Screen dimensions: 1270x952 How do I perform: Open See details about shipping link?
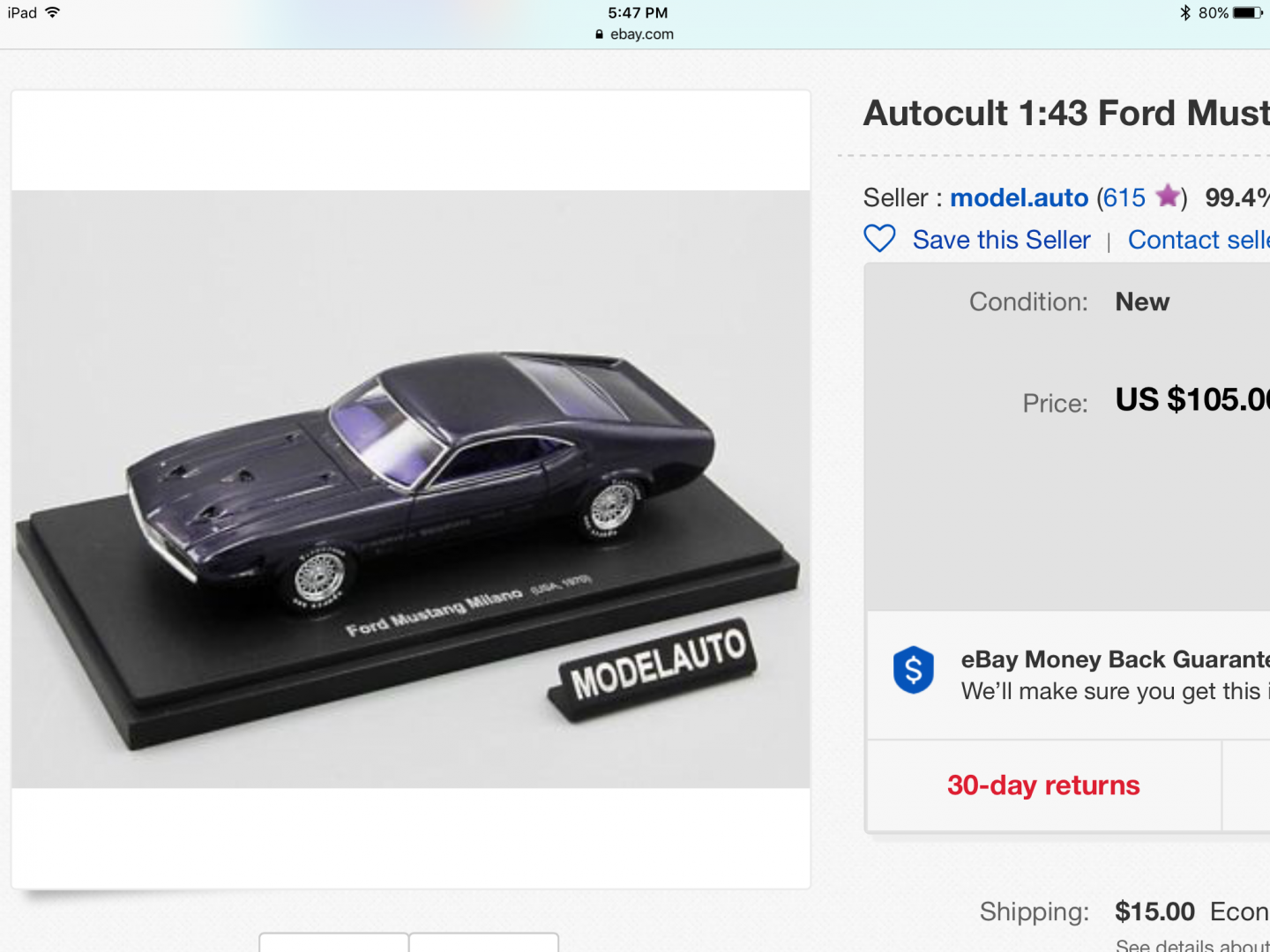pos(1192,945)
